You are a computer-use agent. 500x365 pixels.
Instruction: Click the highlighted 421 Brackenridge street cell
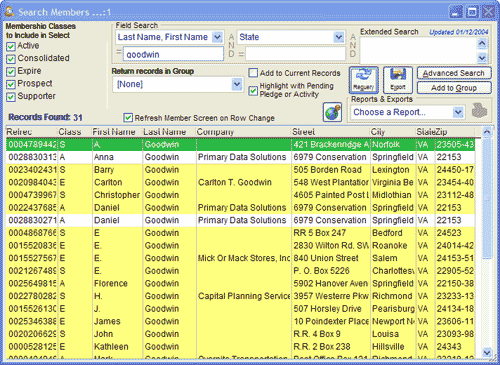pyautogui.click(x=331, y=145)
